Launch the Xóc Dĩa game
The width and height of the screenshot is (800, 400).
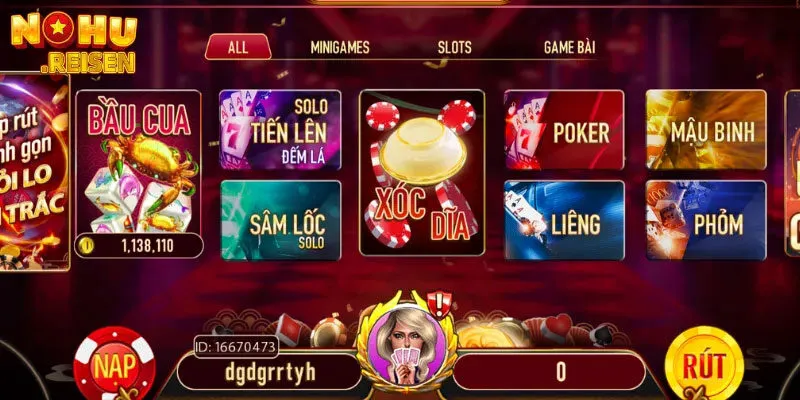[x=422, y=172]
